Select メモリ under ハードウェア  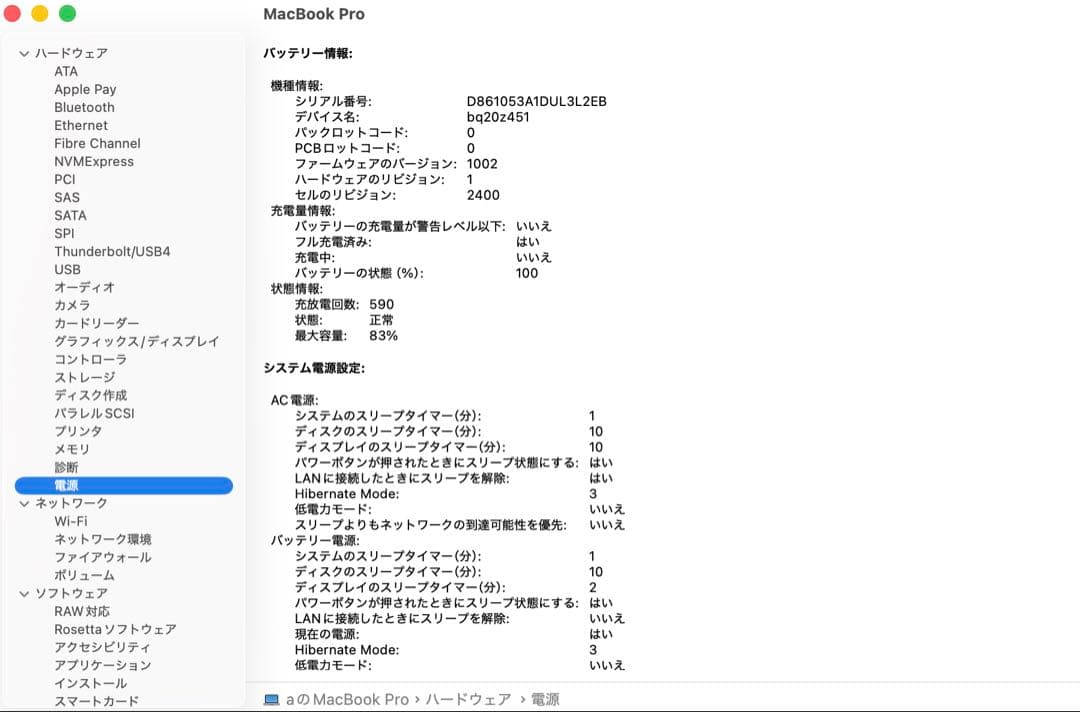[x=70, y=449]
